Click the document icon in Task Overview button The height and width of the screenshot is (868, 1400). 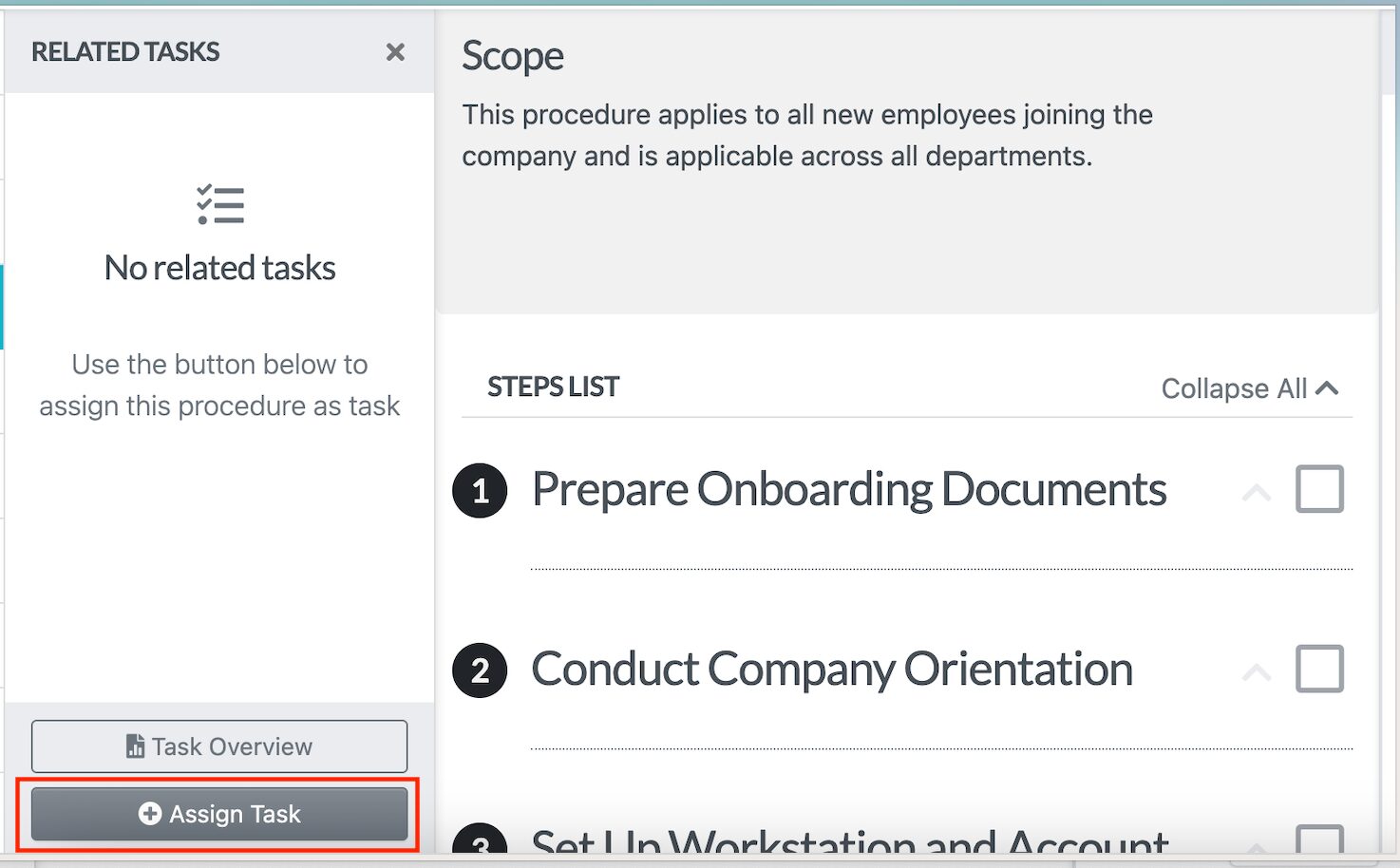(x=136, y=746)
